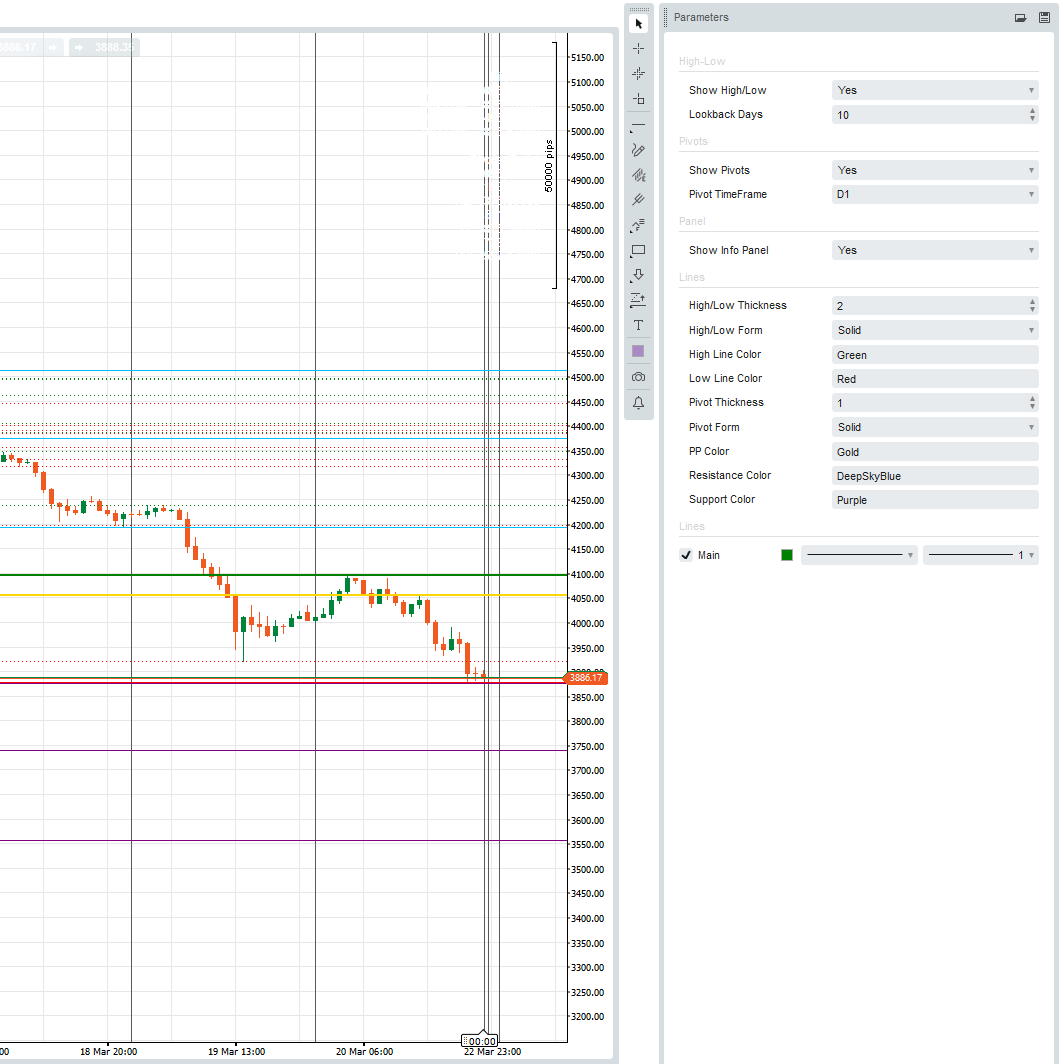Click the PP Color Gold field
The image size is (1064, 1064).
935,451
